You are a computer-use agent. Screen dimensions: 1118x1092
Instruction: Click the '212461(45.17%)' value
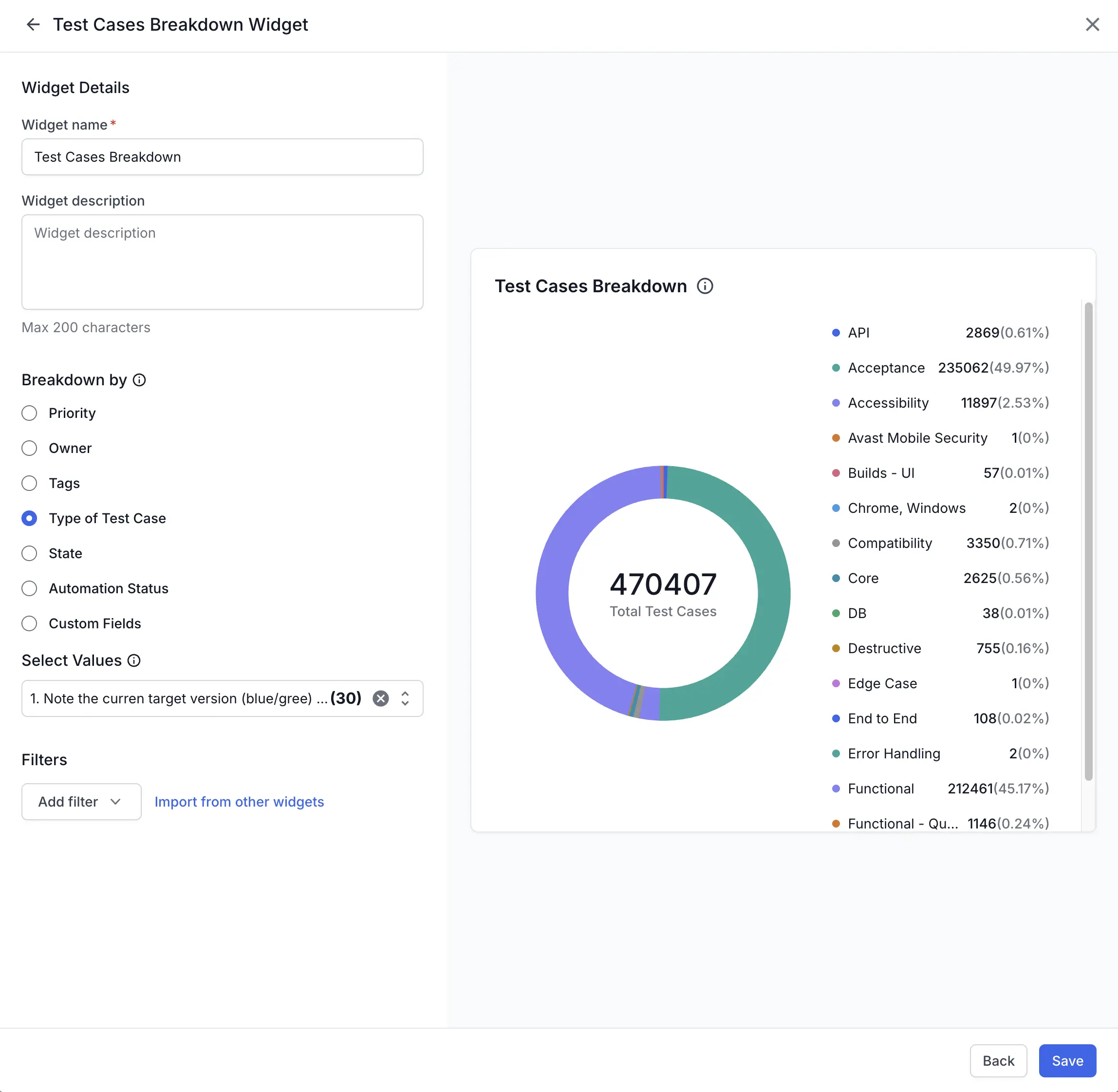pos(998,788)
